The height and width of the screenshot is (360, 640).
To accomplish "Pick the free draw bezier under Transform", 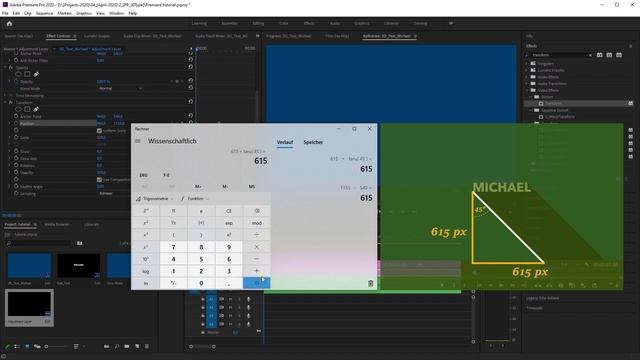I will 36,109.
